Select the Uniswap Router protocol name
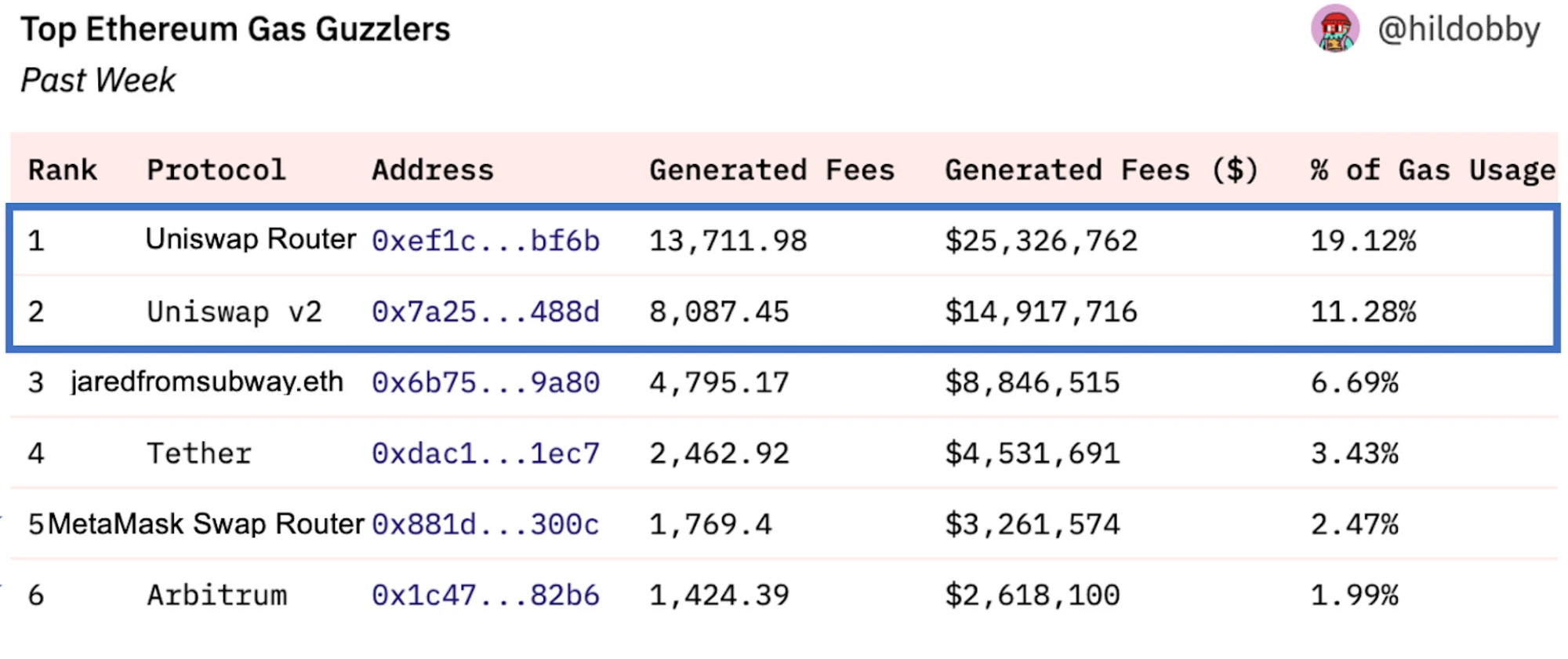Image resolution: width=1568 pixels, height=659 pixels. pos(251,239)
